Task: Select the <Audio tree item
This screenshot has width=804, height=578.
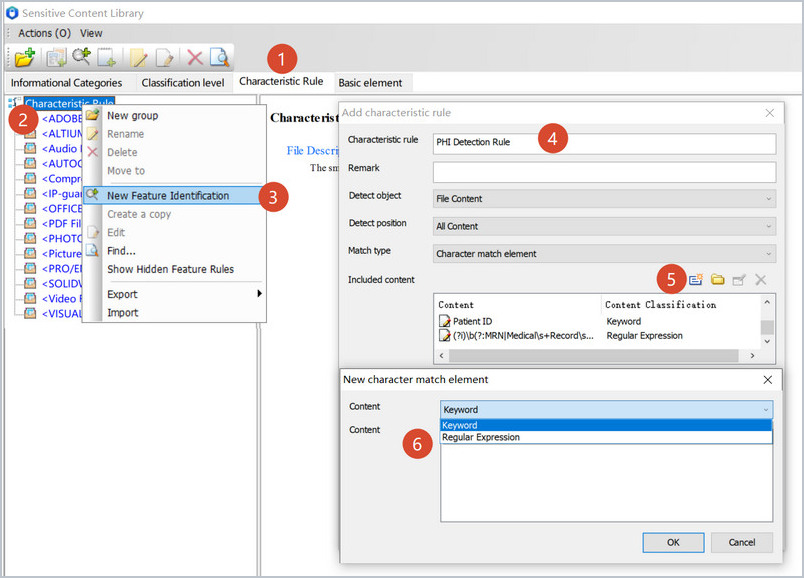Action: [61, 148]
